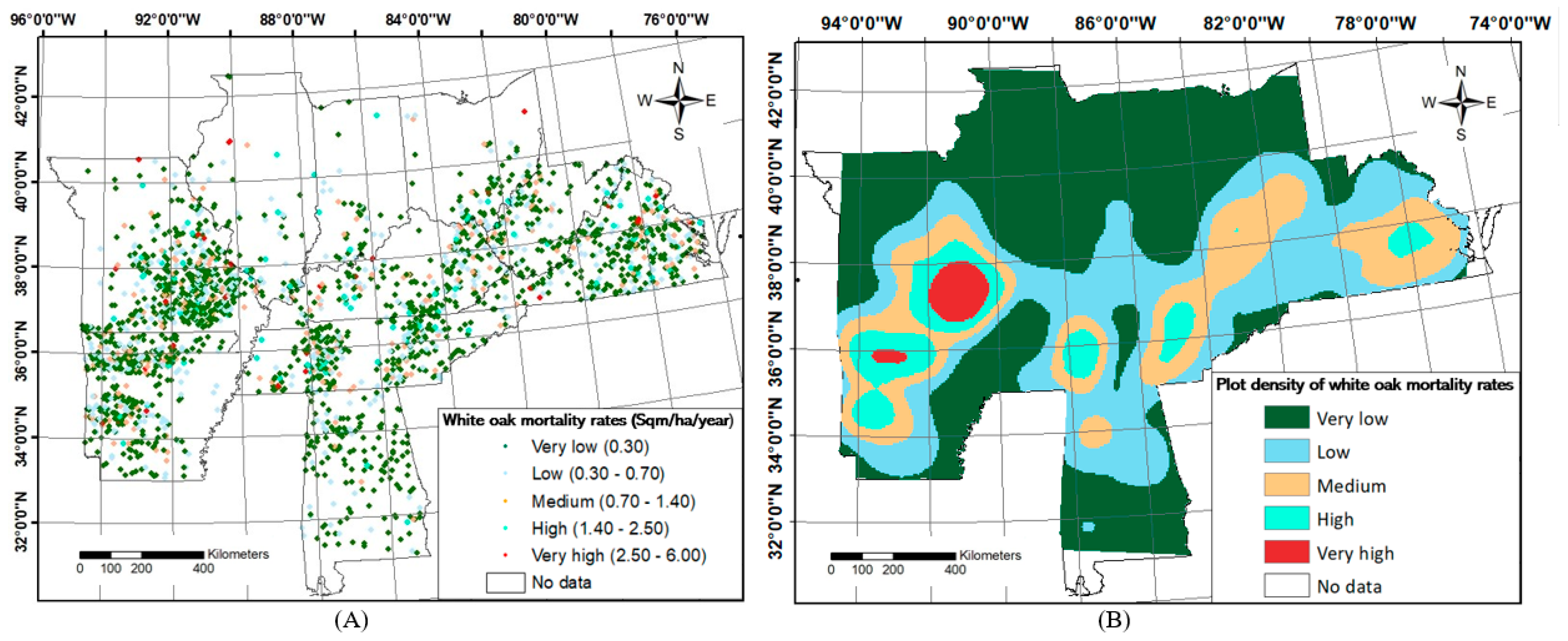Click the small red hotspot near 36°N
The width and height of the screenshot is (1568, 641).
point(889,356)
